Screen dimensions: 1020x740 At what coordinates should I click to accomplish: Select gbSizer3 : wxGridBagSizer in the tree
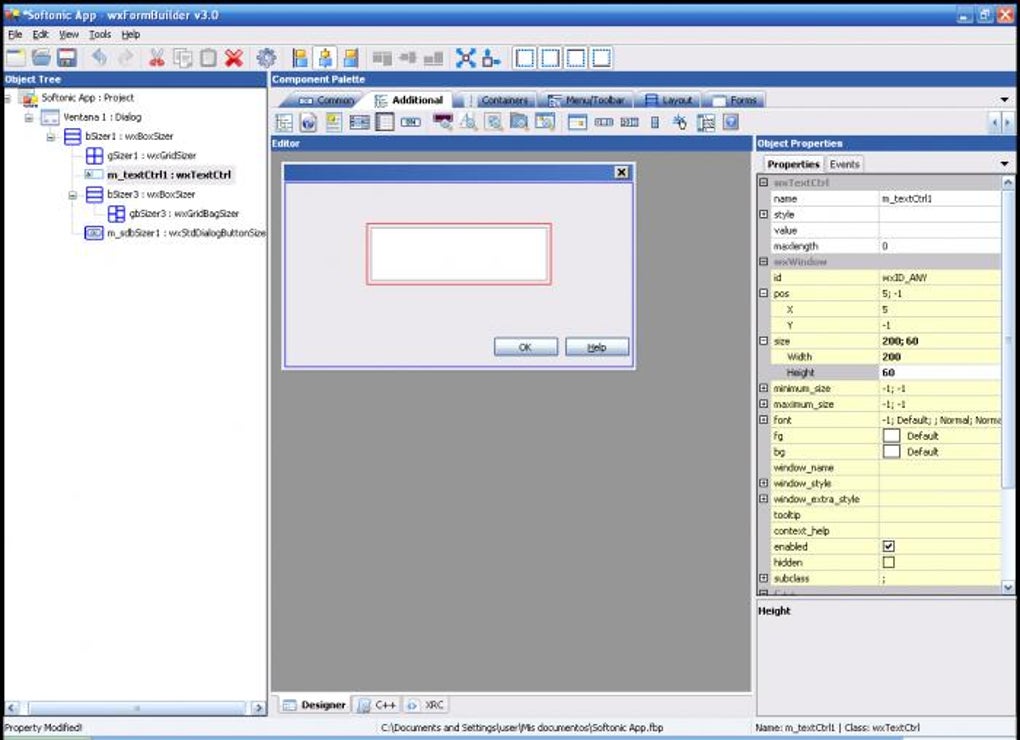click(184, 213)
